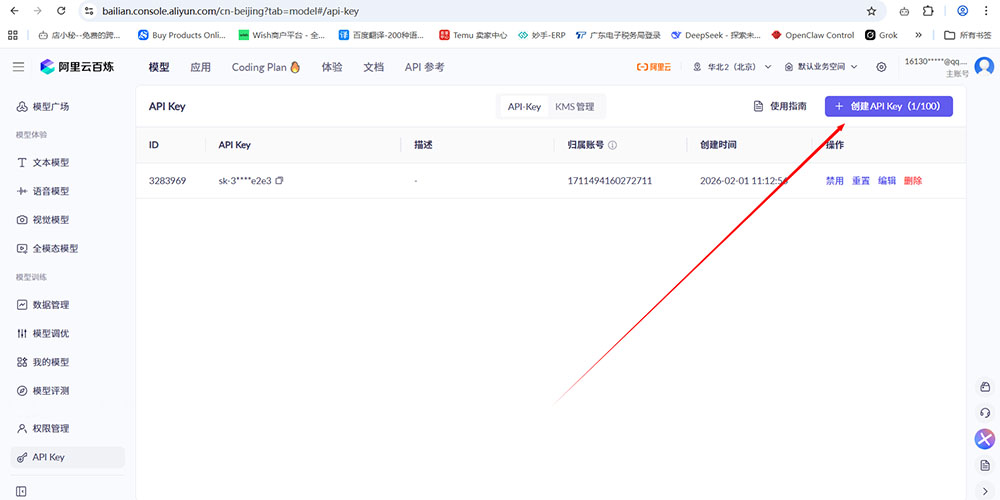1000x500 pixels.
Task: Switch to the 模型 top navigation tab
Action: click(x=159, y=67)
